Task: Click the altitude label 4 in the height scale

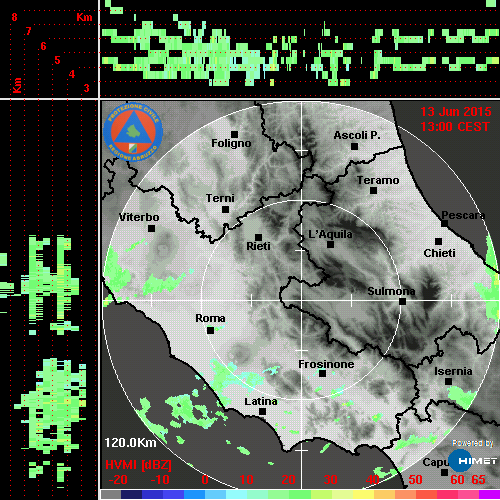Action: [x=72, y=74]
